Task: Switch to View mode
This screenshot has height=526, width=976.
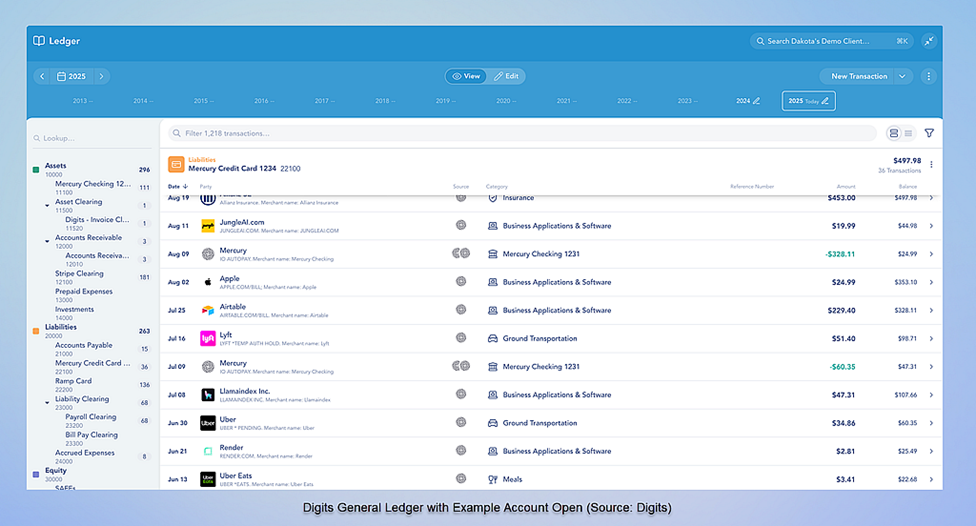Action: click(466, 76)
